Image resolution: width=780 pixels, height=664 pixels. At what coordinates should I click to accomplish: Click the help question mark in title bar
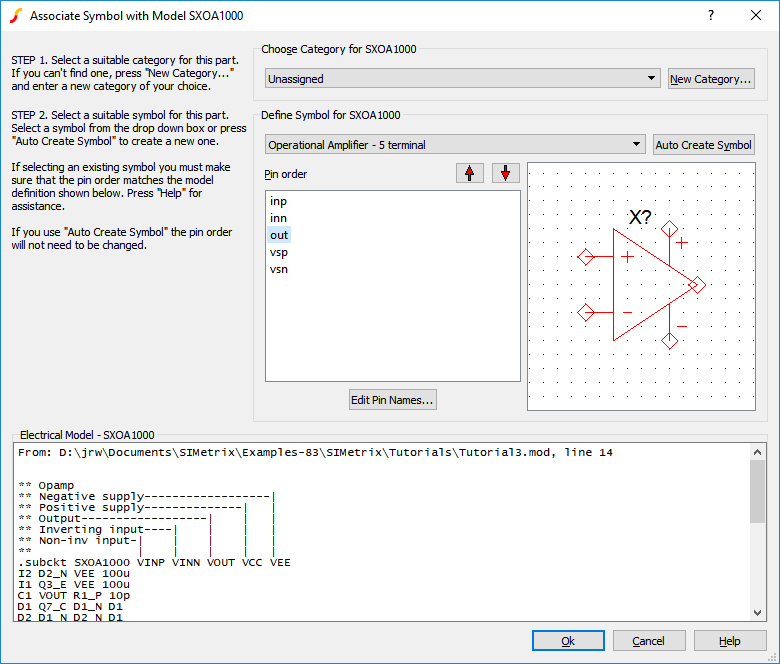pos(711,16)
